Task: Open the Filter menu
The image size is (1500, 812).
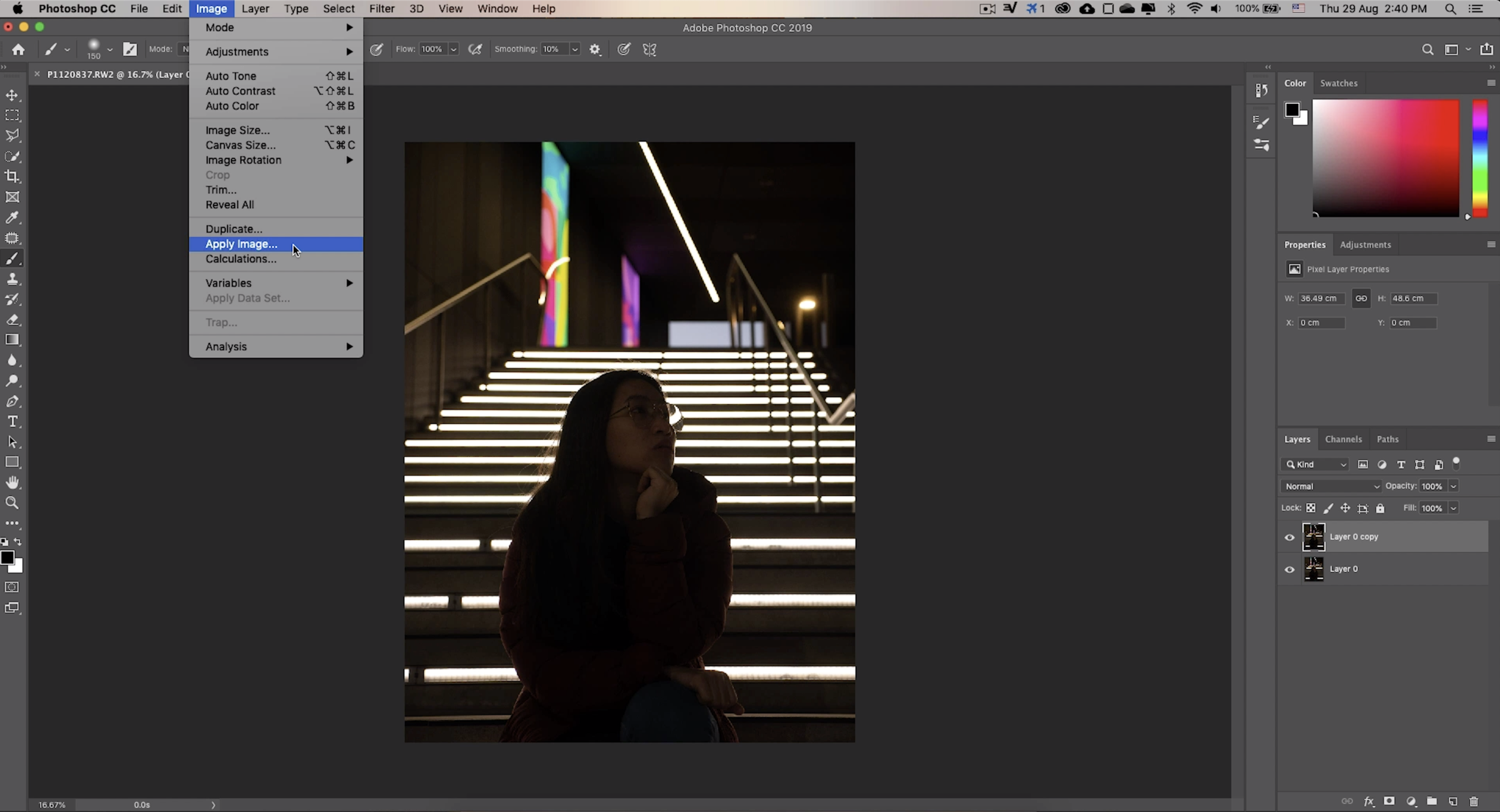Action: pos(382,8)
